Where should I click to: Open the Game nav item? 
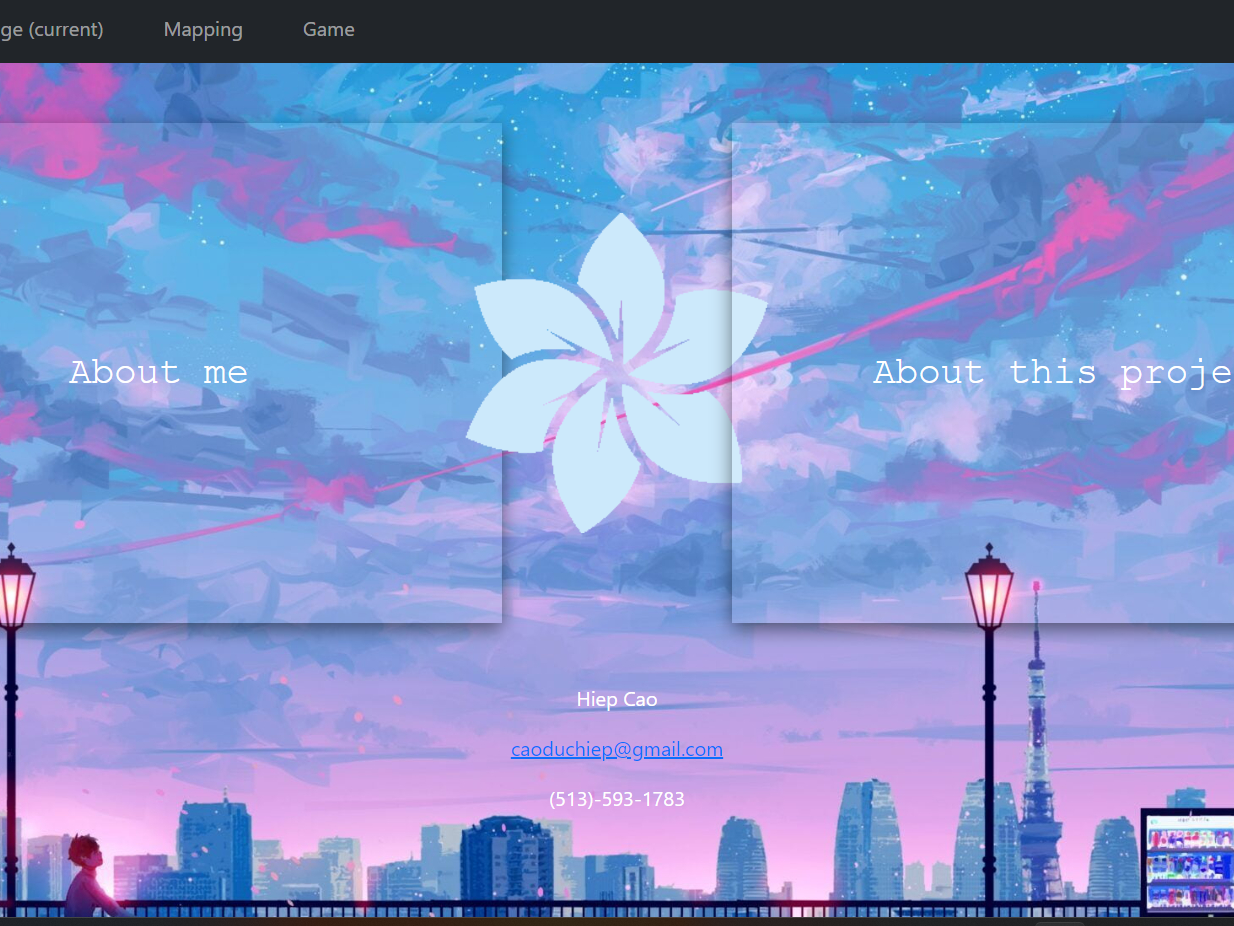point(329,30)
